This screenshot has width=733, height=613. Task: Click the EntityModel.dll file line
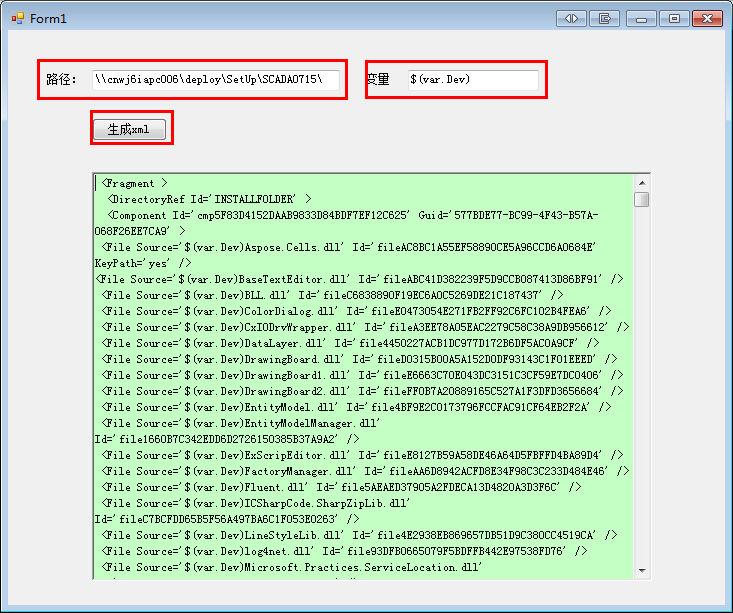(x=356, y=407)
